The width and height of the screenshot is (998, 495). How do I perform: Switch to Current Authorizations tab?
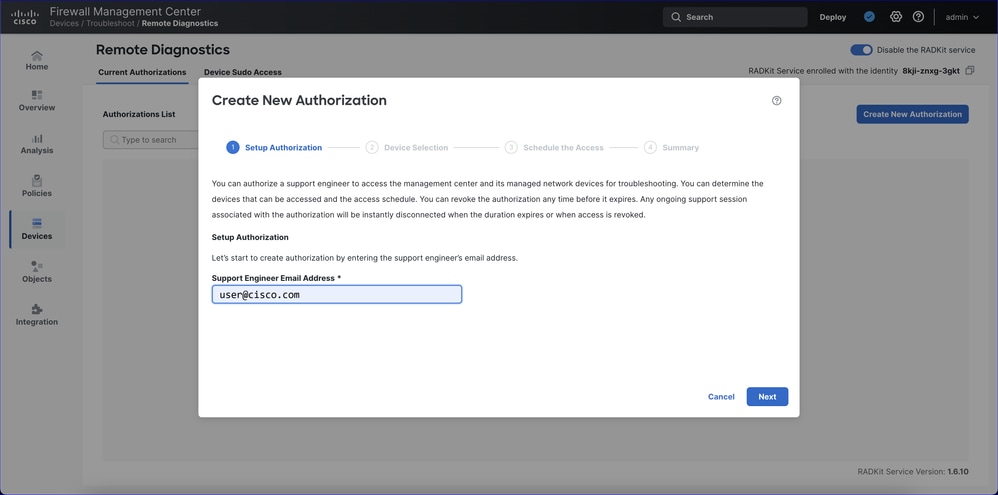coord(142,73)
